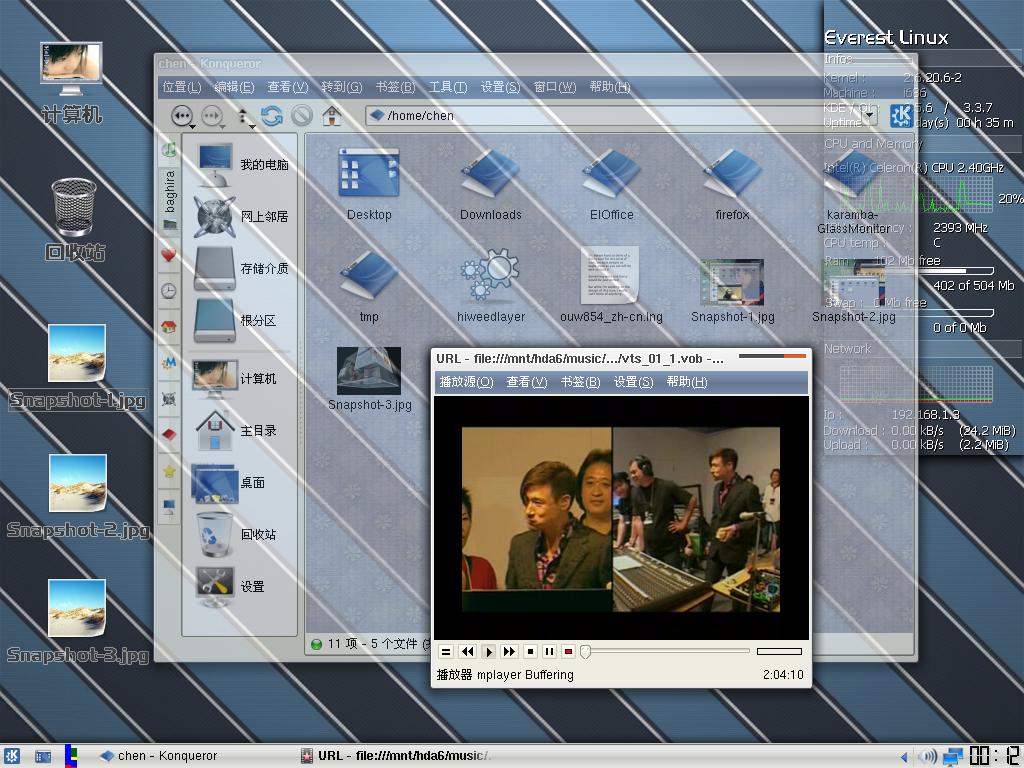Screen dimensions: 1024x768
Task: Expand hidden system tray icons arrow
Action: click(904, 758)
